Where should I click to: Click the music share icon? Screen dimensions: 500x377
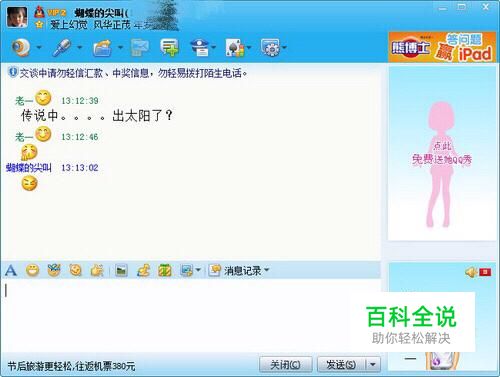(143, 270)
